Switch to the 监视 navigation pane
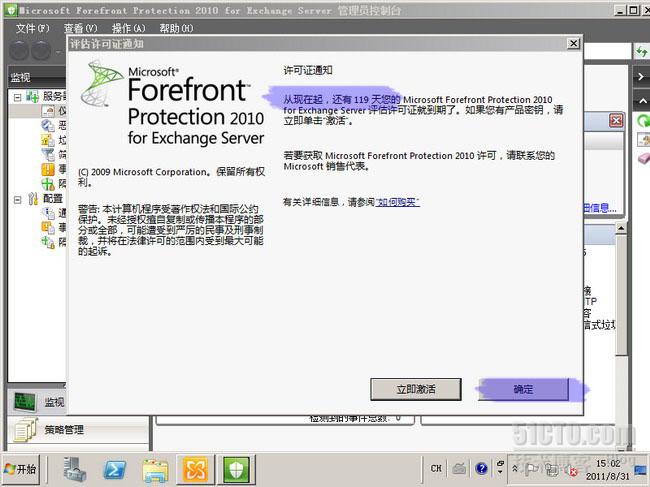 coord(38,402)
